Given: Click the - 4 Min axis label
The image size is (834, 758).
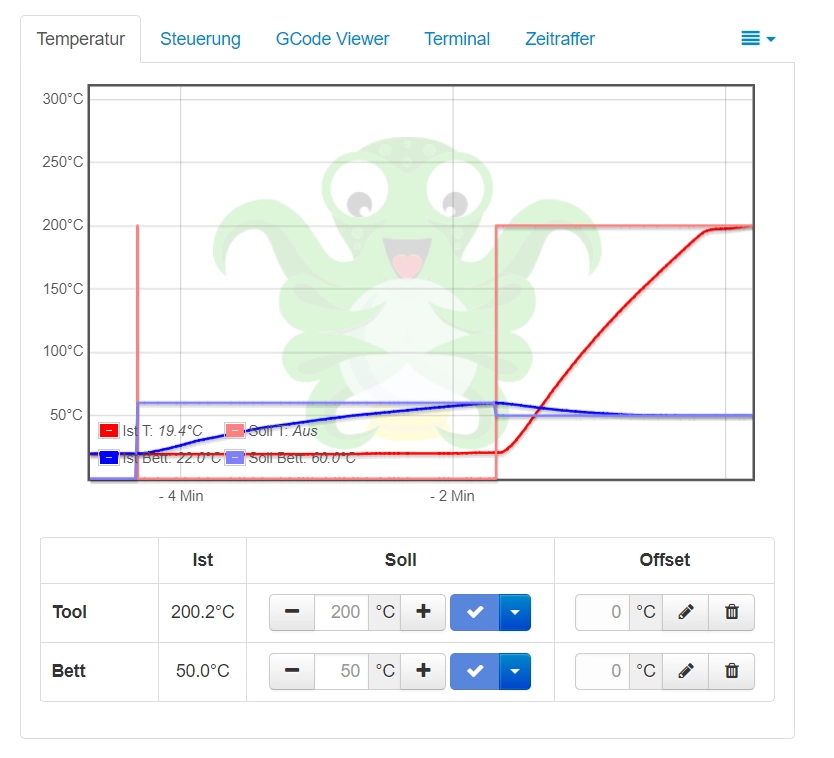Looking at the screenshot, I should click(181, 496).
